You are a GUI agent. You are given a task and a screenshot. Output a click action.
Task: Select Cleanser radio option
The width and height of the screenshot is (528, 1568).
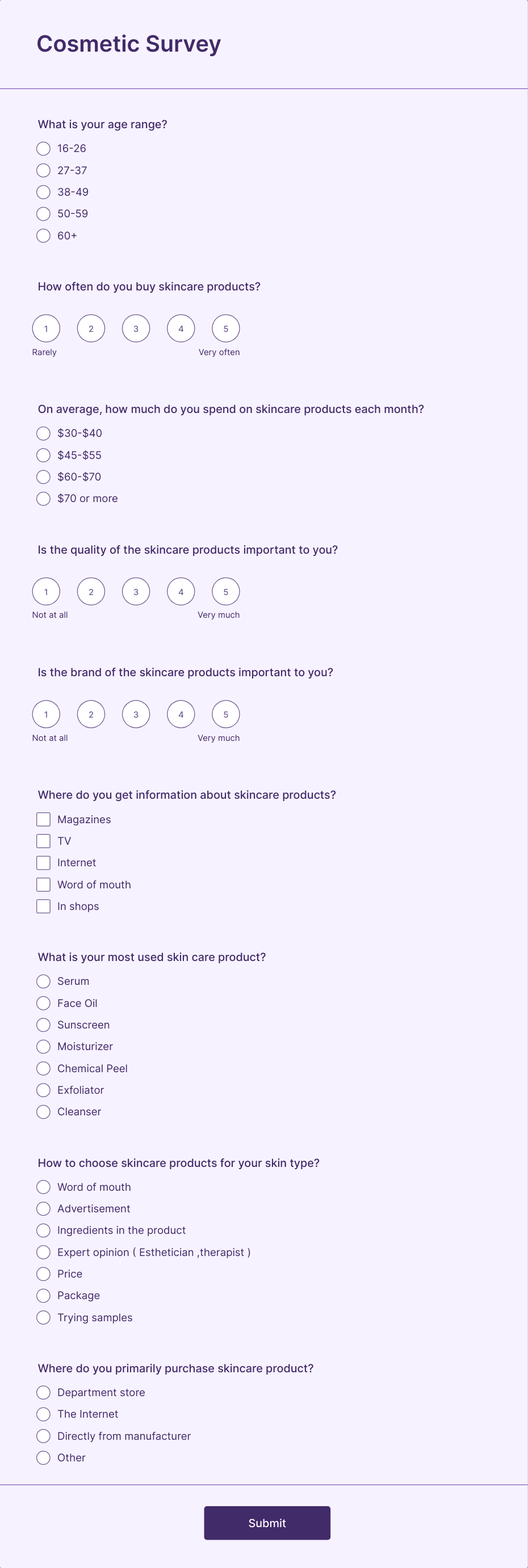43,1112
